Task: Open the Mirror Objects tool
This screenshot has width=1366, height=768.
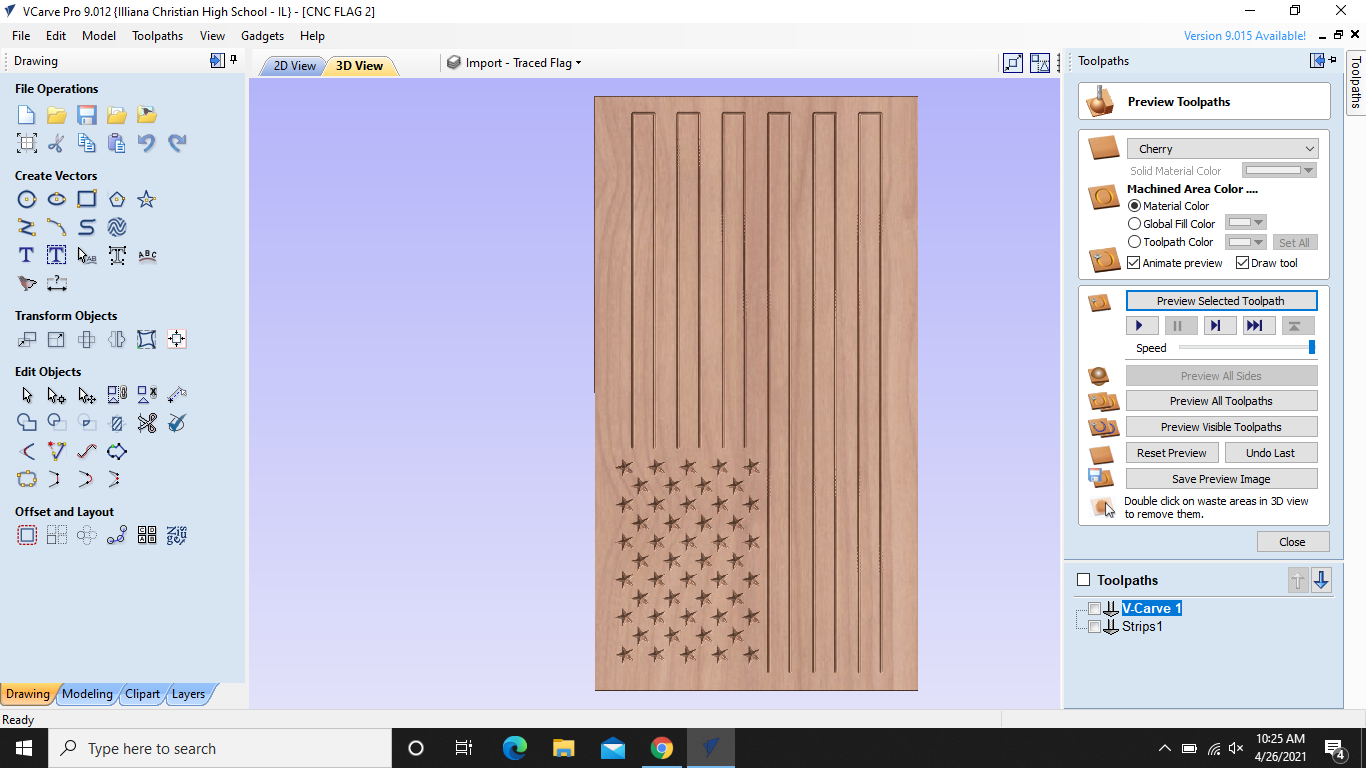Action: 117,339
